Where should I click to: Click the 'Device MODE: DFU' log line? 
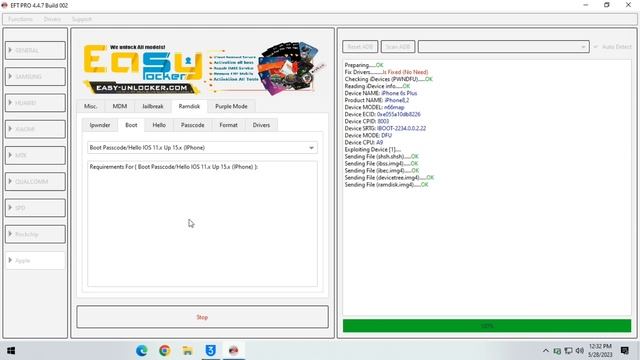point(368,135)
